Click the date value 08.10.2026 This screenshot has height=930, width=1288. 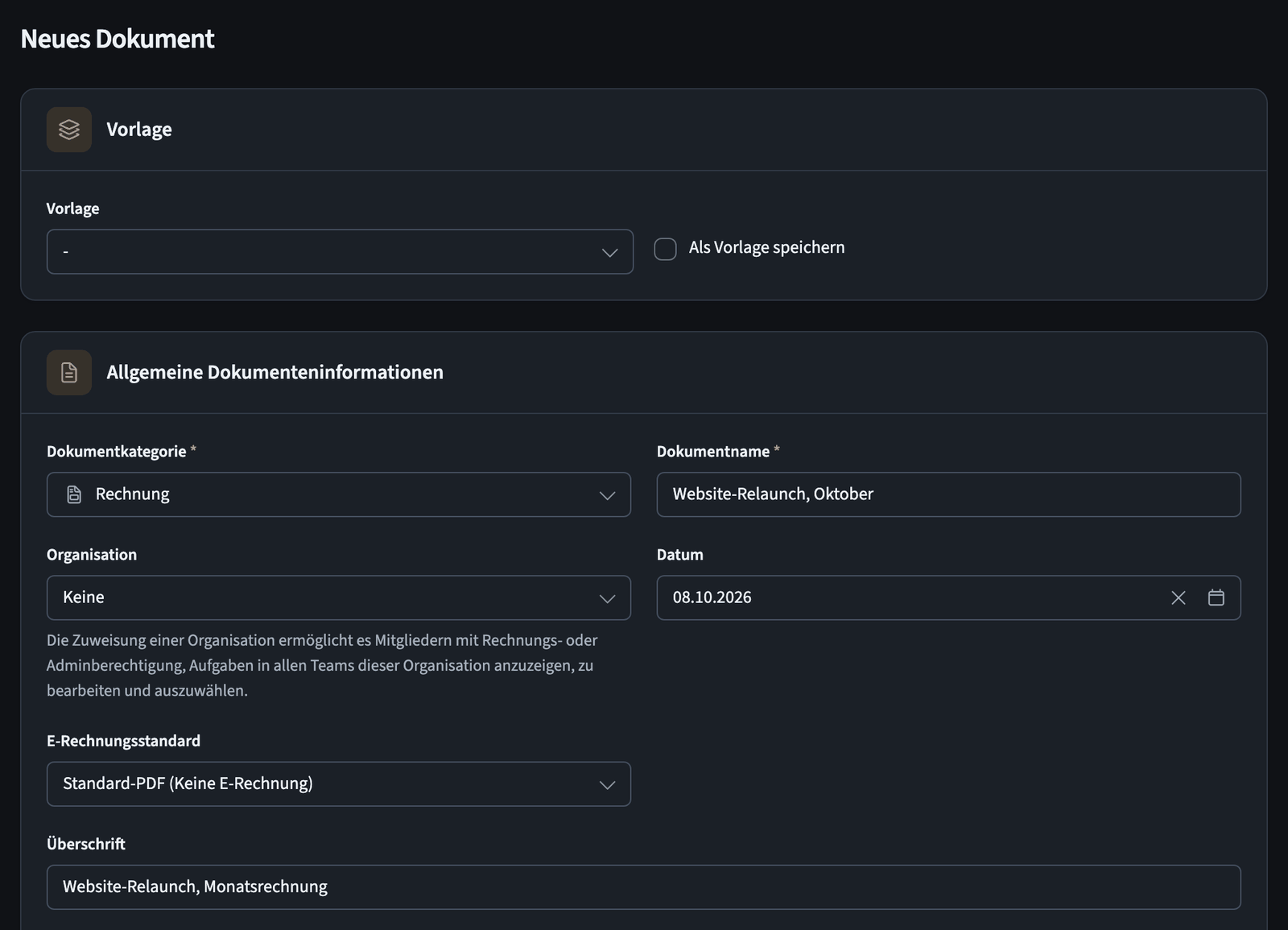[712, 597]
